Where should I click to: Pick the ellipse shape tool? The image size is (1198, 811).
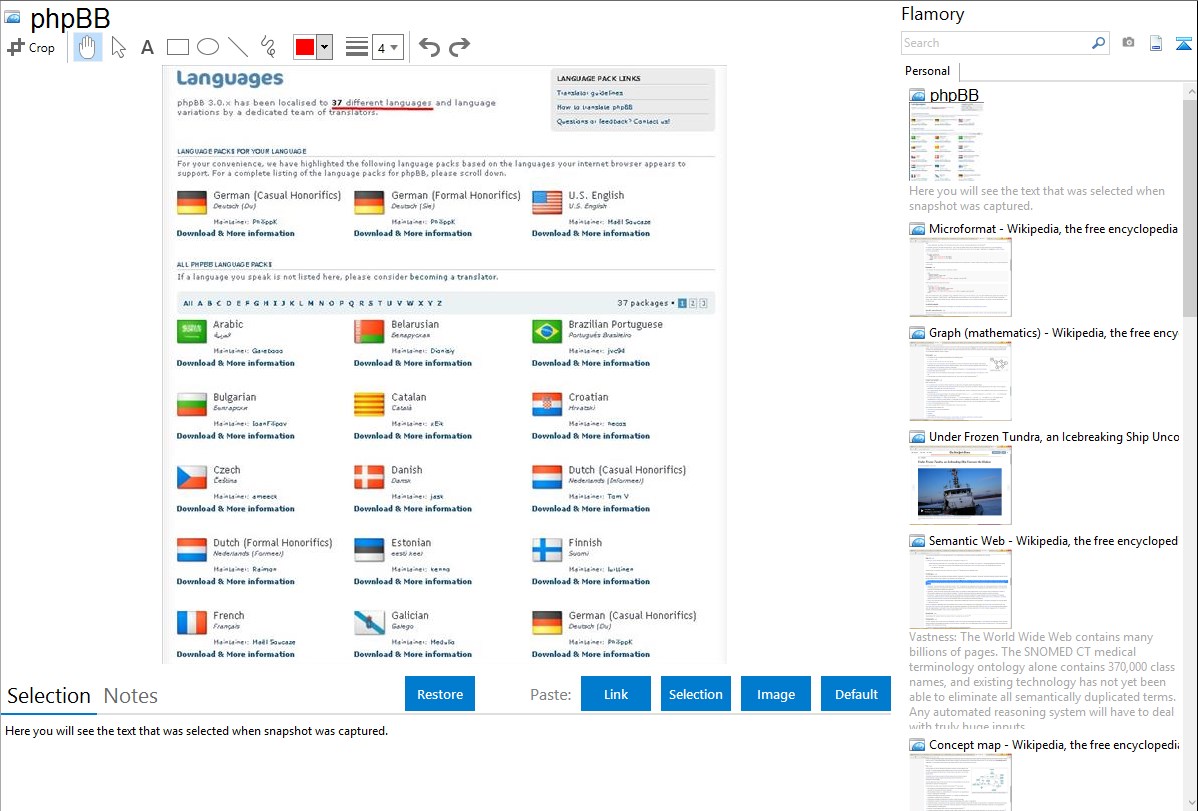(208, 47)
